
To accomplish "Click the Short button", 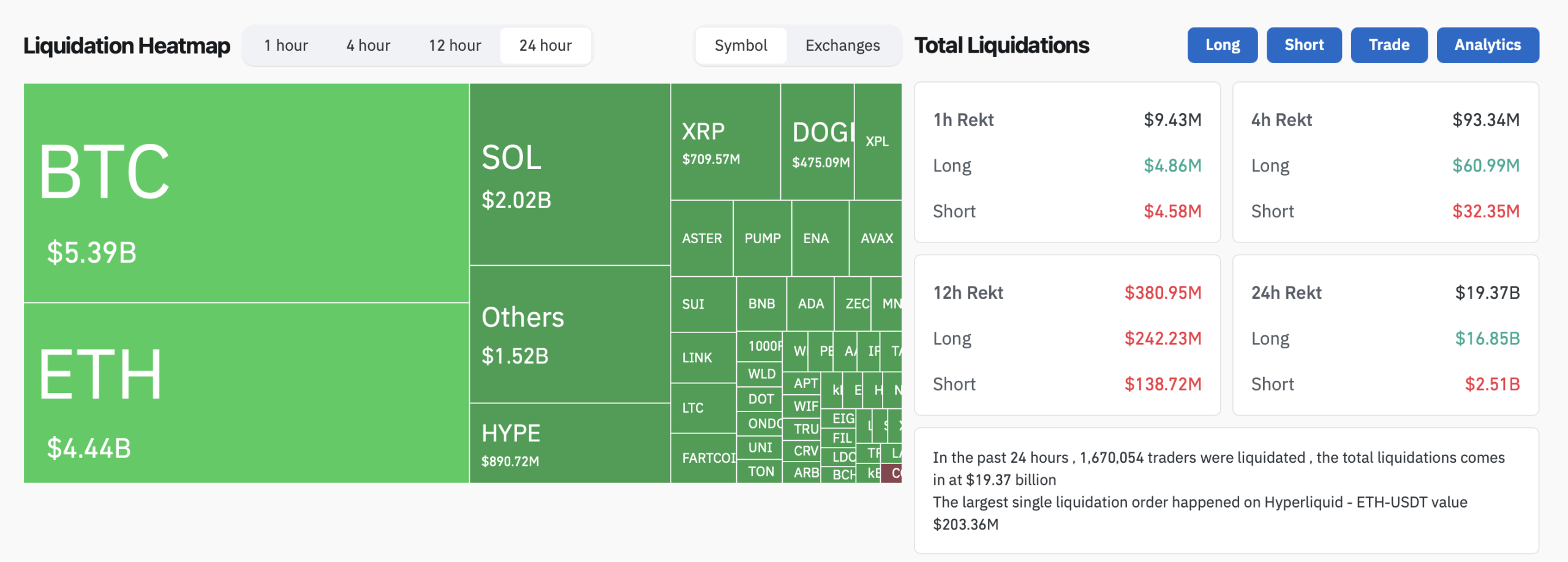I will 1304,45.
